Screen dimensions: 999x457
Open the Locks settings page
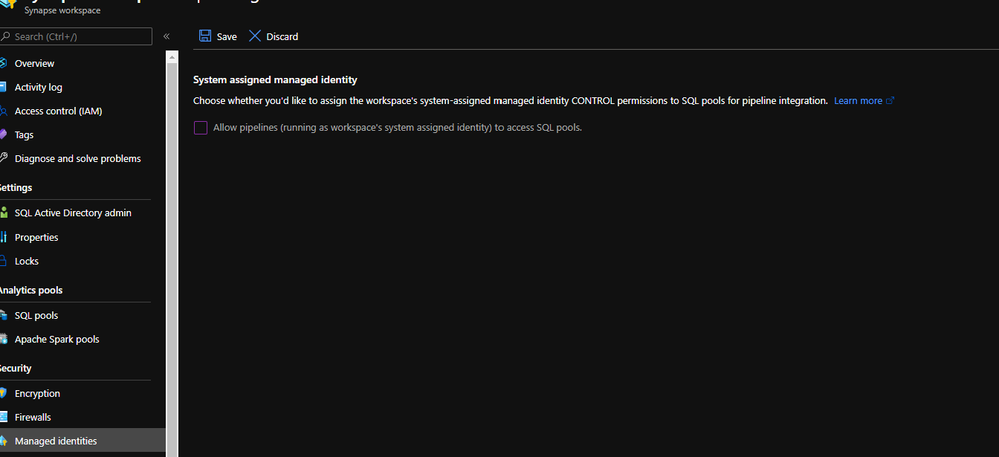[x=27, y=261]
